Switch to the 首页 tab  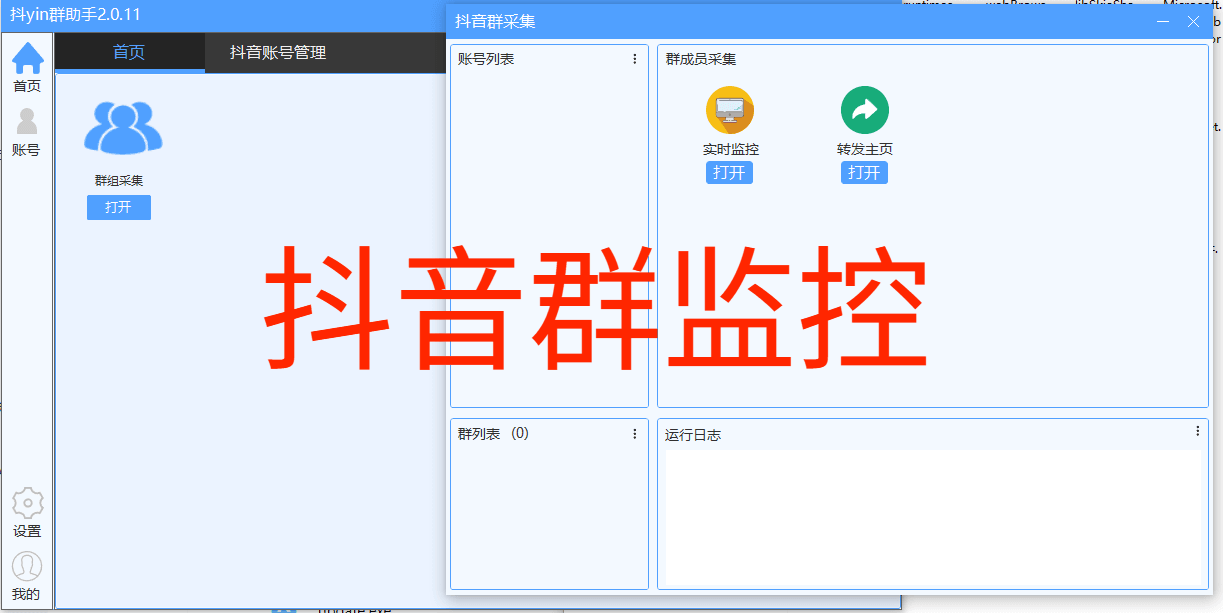tap(129, 52)
